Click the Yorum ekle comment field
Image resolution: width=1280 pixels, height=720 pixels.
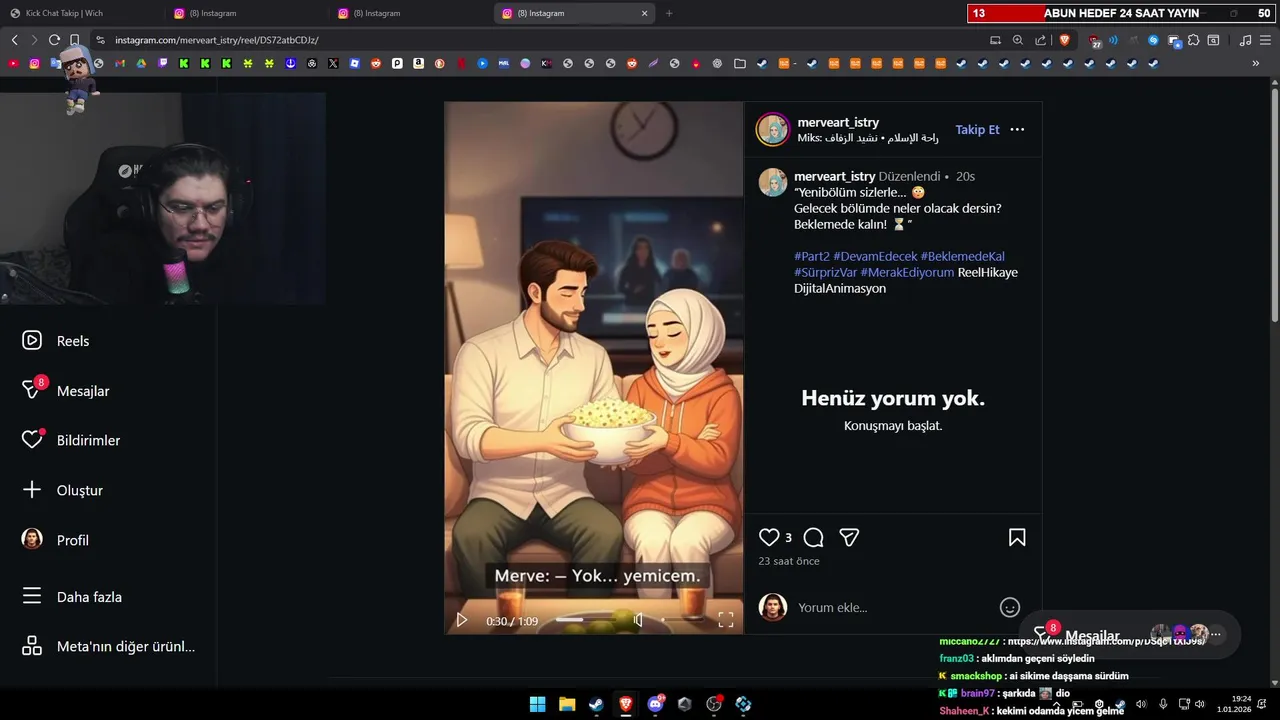(895, 607)
